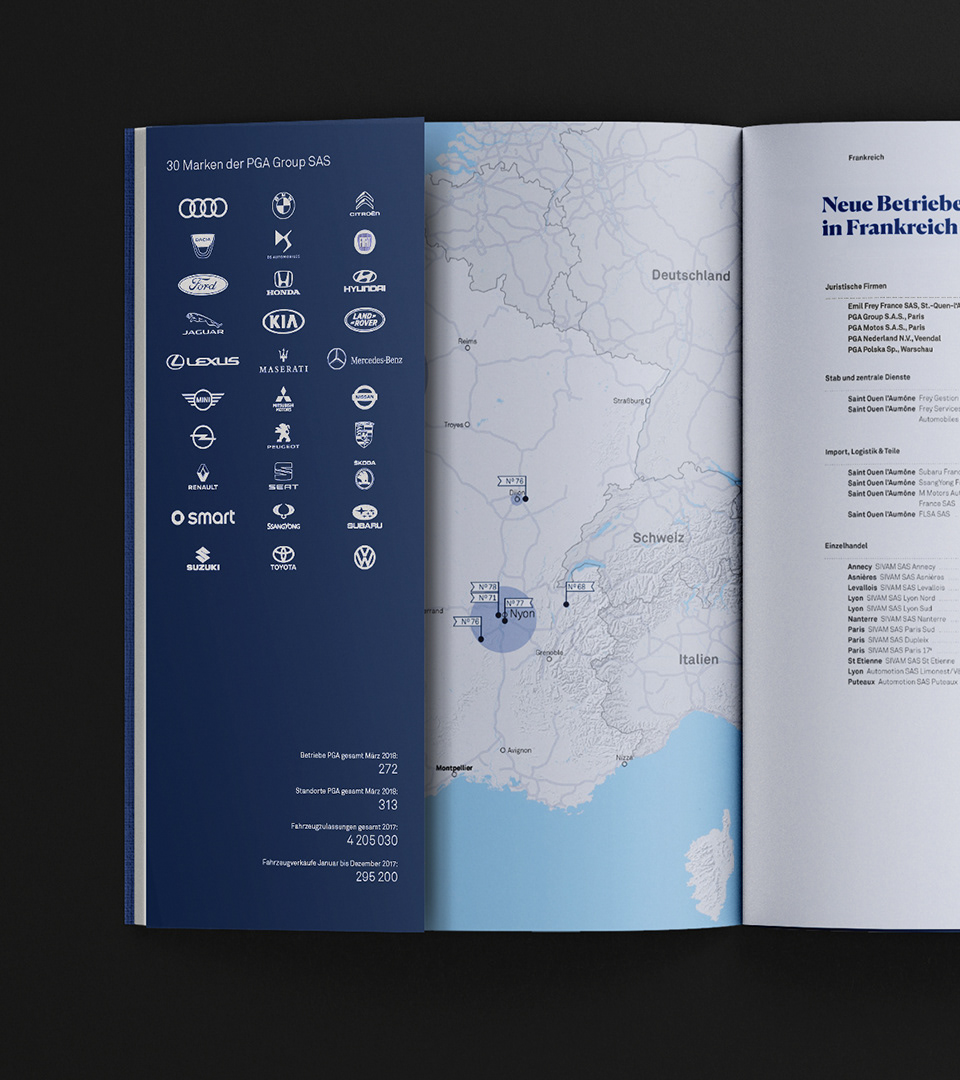Image resolution: width=960 pixels, height=1080 pixels.
Task: Select the Mercedes-Benz star logo
Action: click(x=364, y=359)
